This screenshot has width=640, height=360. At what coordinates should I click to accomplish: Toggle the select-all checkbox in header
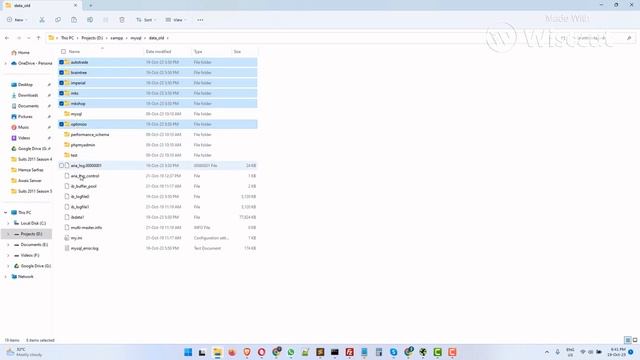click(x=63, y=51)
